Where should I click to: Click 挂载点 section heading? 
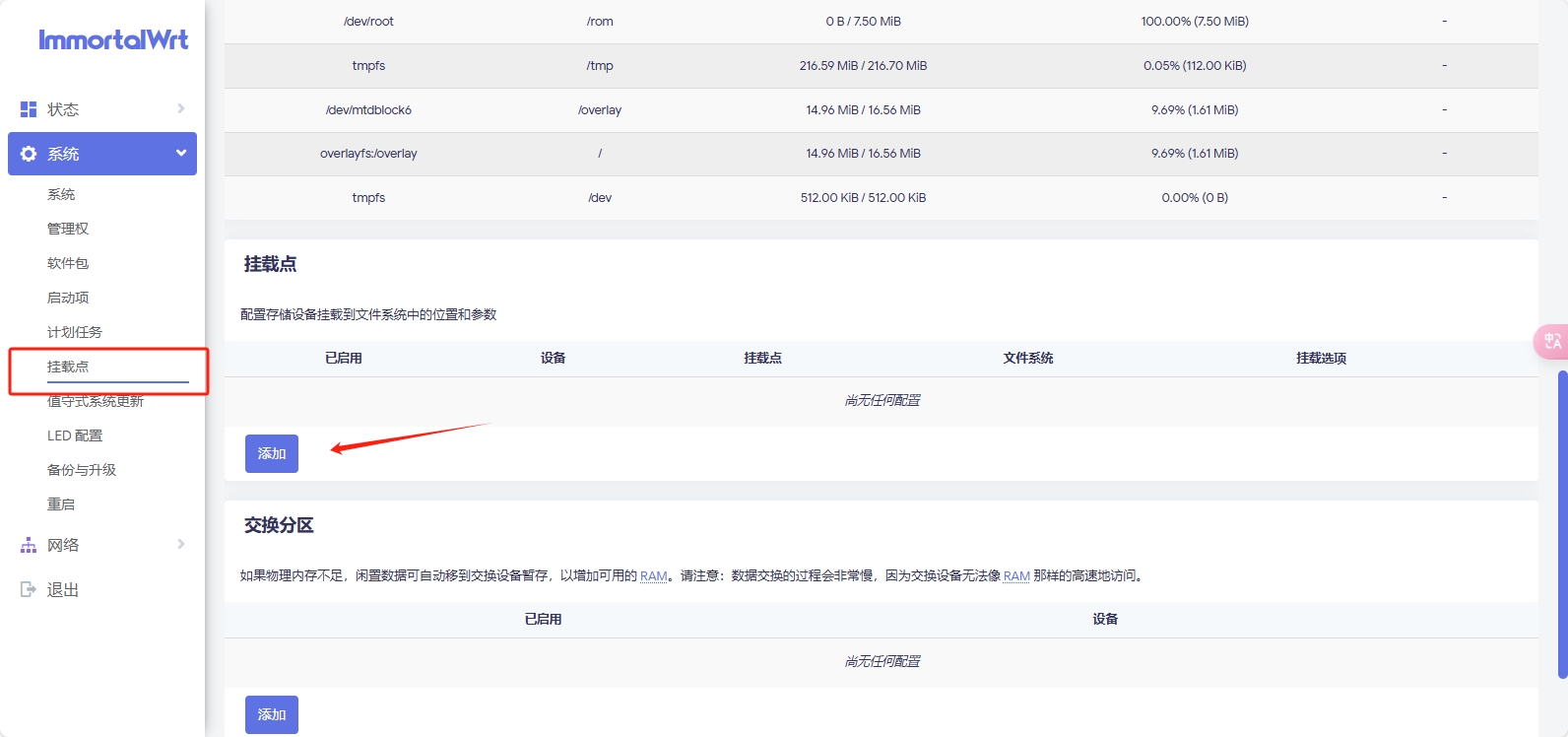270,264
